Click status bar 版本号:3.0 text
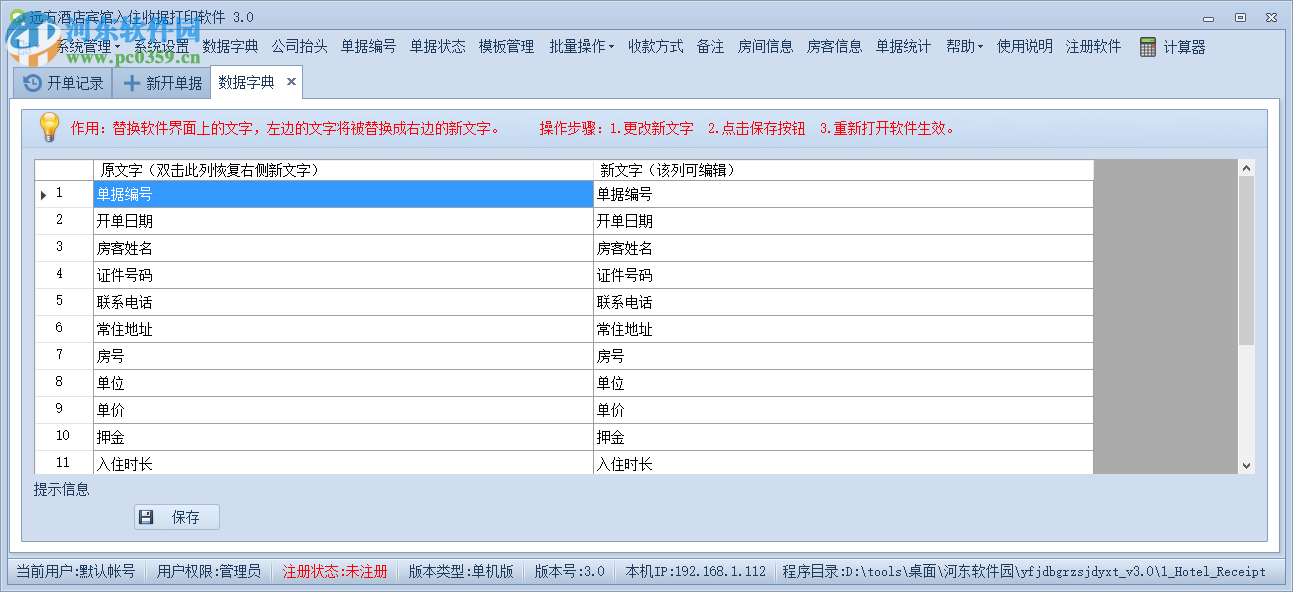1293x592 pixels. coord(569,572)
